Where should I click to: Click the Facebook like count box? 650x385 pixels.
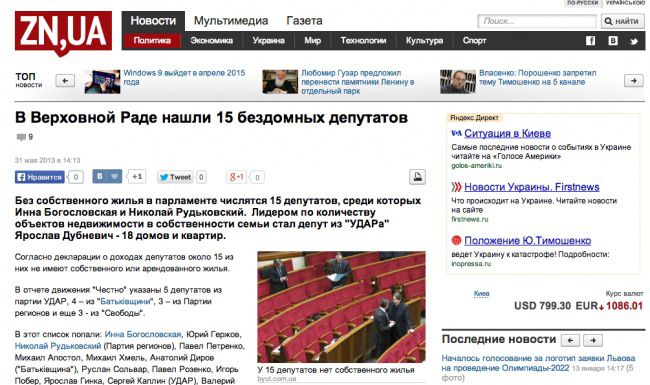point(76,177)
